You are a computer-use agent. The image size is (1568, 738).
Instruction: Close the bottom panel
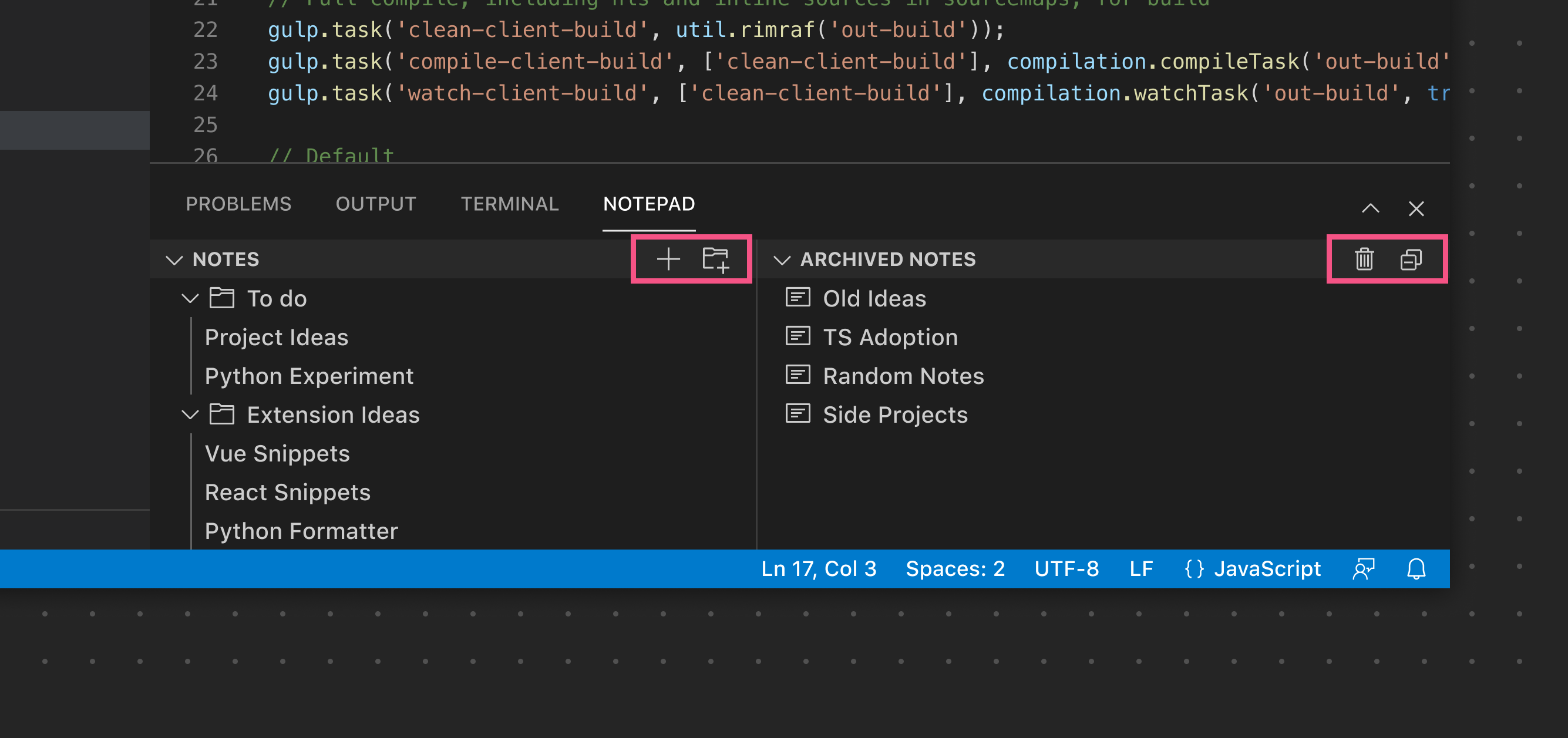[x=1416, y=208]
